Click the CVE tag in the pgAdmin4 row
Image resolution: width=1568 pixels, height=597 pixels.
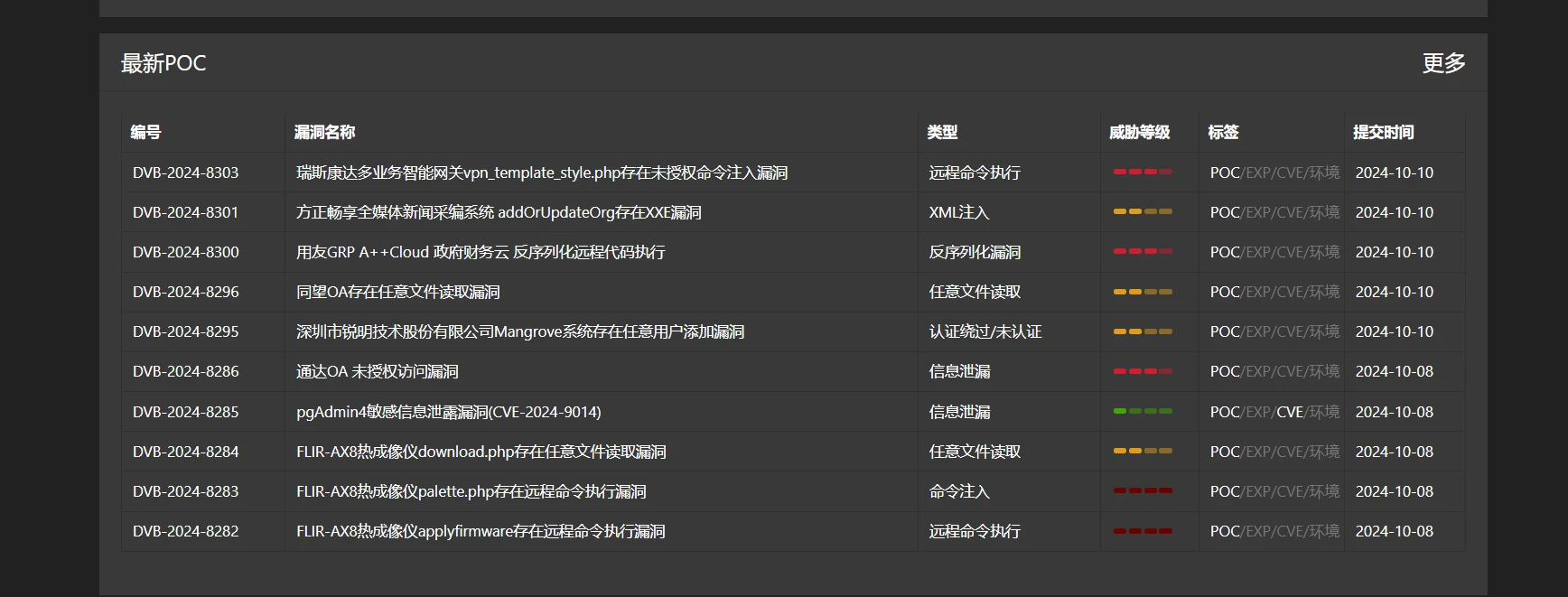tap(1289, 412)
